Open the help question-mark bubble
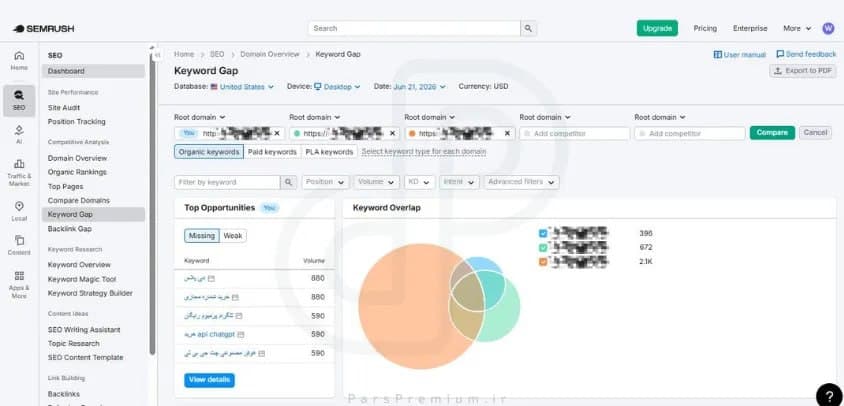This screenshot has width=844, height=406. (x=829, y=395)
